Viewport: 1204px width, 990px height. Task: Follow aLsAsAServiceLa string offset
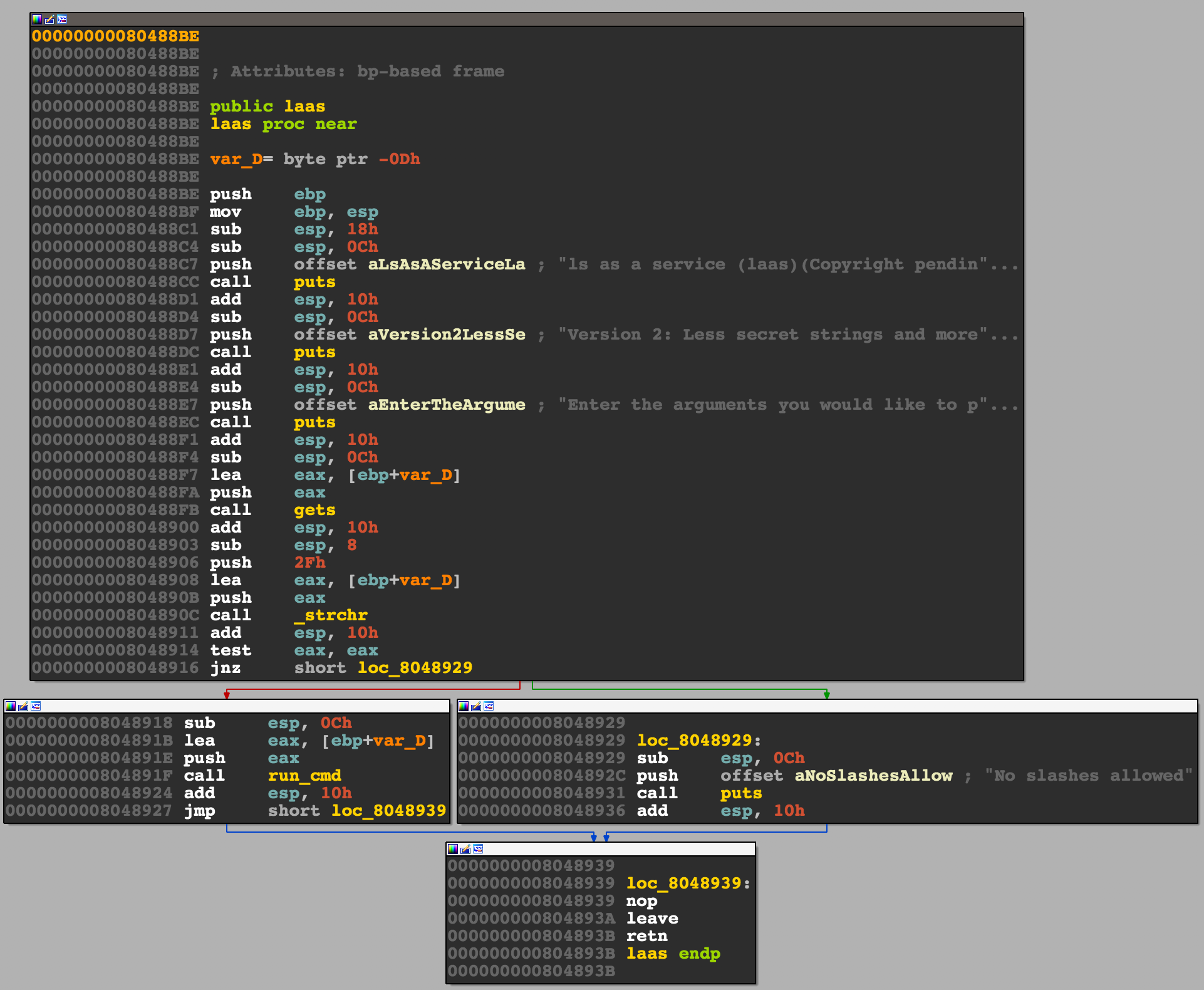[x=447, y=264]
